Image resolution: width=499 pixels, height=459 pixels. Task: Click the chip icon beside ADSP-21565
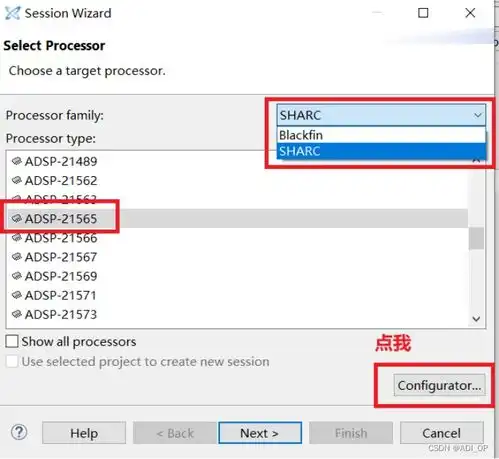17,219
